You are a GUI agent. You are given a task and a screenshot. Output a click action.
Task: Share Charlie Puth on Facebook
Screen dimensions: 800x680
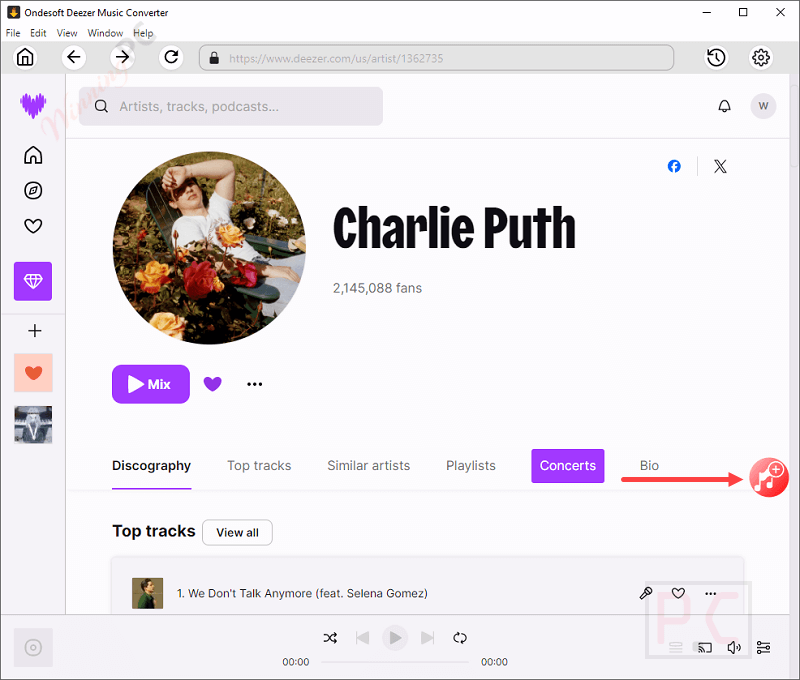[x=674, y=166]
